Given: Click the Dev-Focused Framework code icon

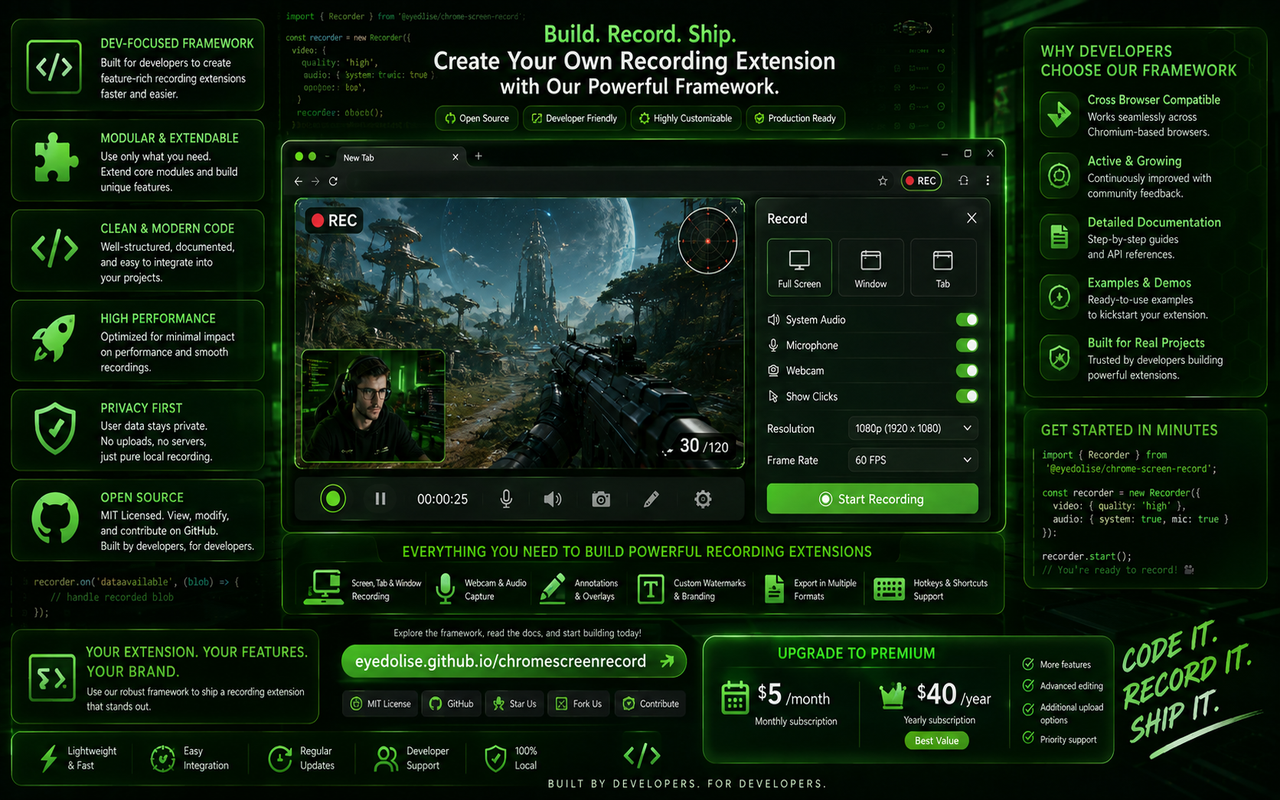Looking at the screenshot, I should tap(54, 67).
